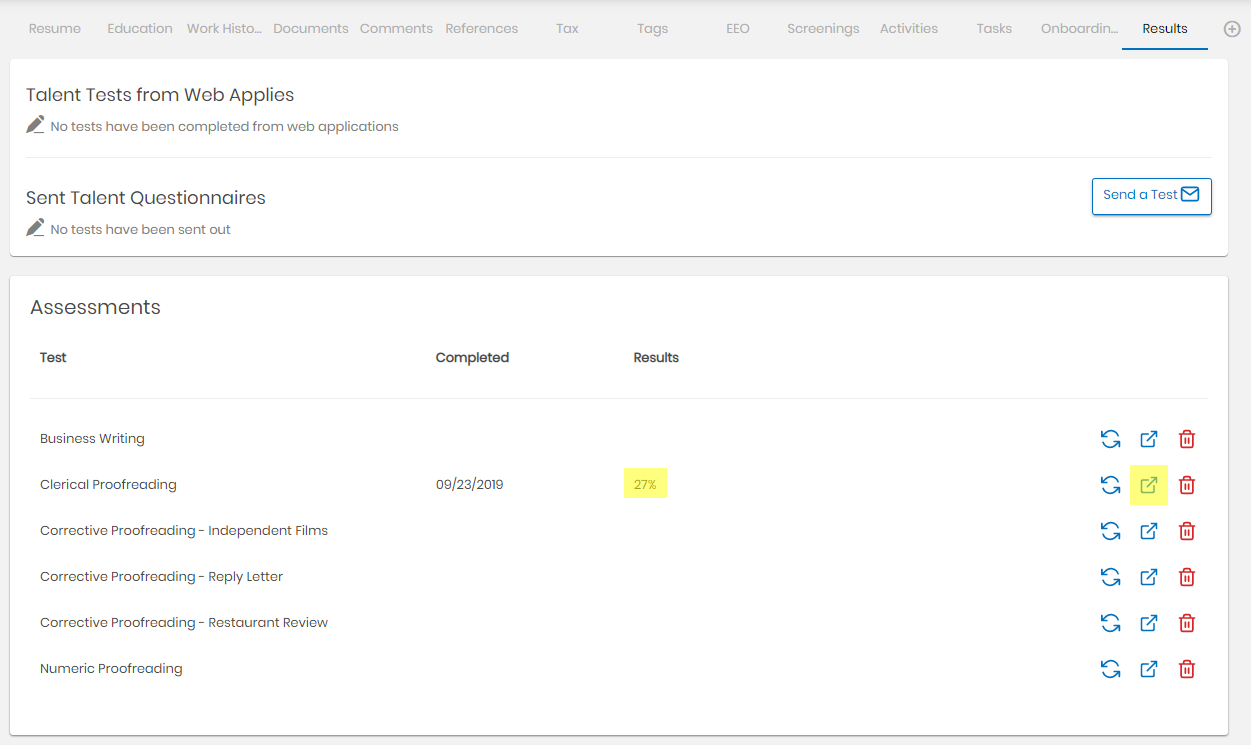
Task: Delete the Clerical Proofreading assessment
Action: [x=1187, y=485]
